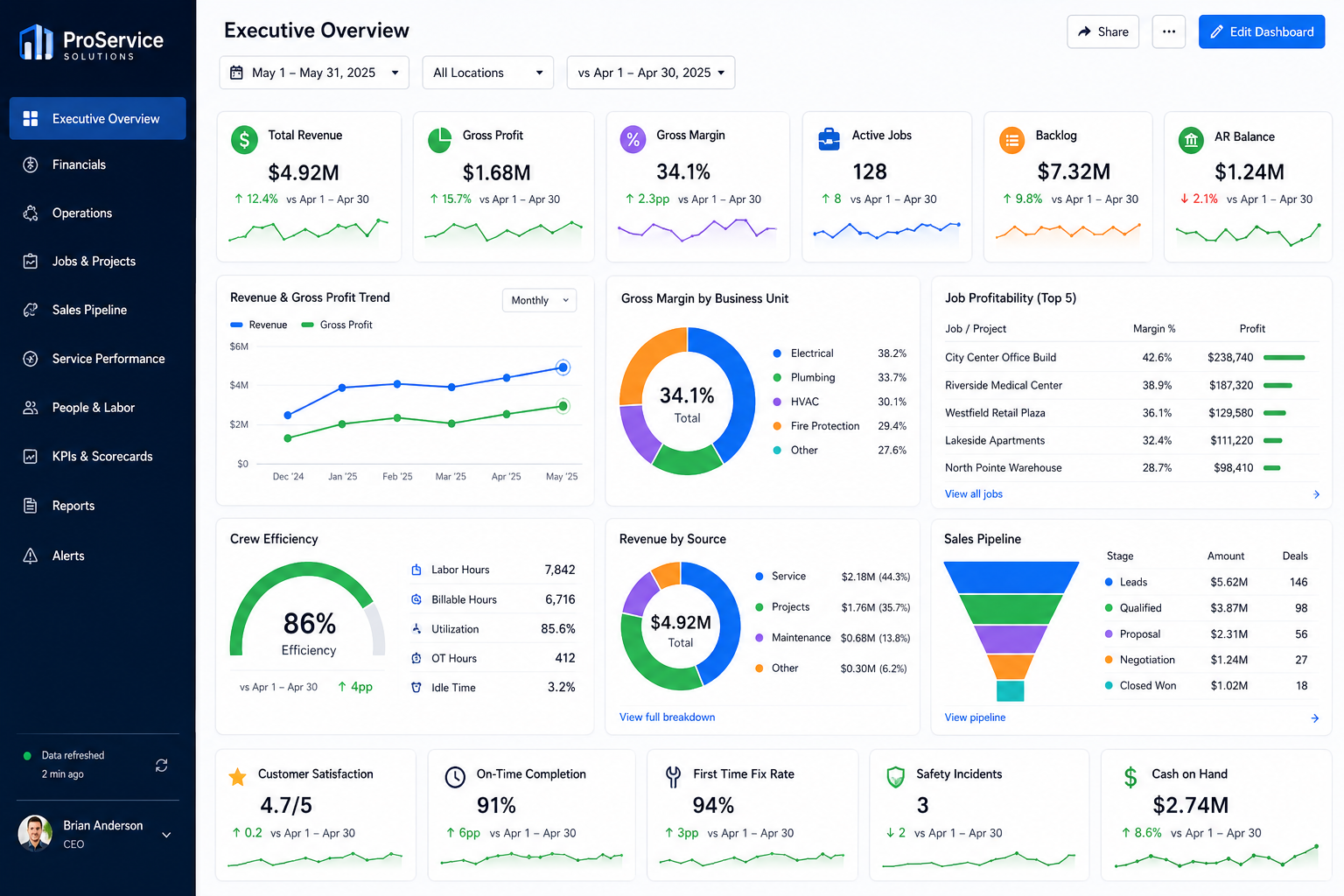Click the calendar icon in date filter
The width and height of the screenshot is (1344, 896).
236,73
